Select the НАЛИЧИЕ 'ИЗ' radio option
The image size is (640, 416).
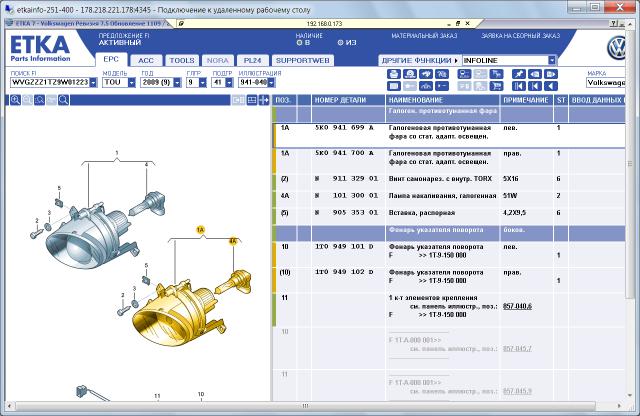(340, 42)
